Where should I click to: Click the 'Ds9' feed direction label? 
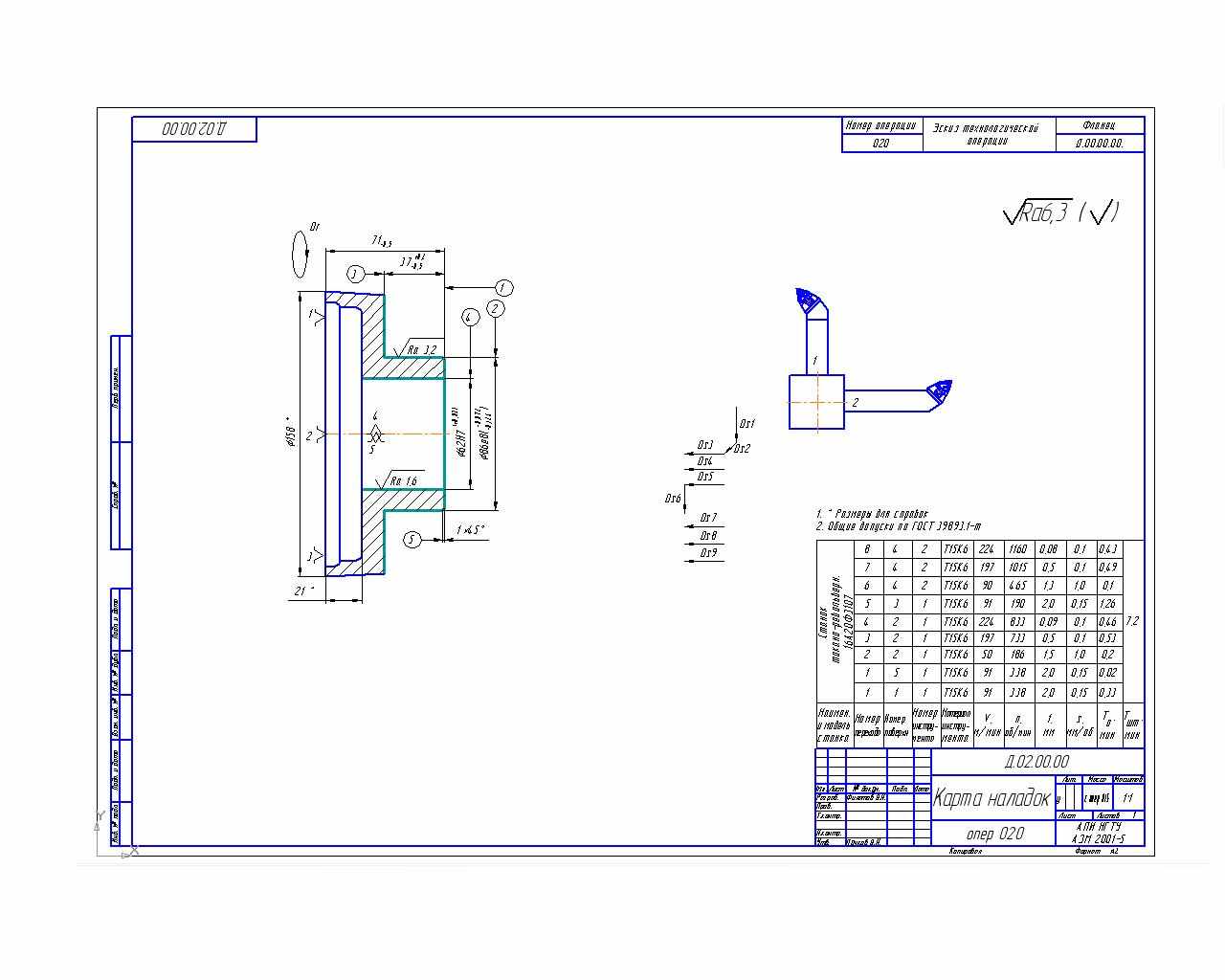pos(708,553)
